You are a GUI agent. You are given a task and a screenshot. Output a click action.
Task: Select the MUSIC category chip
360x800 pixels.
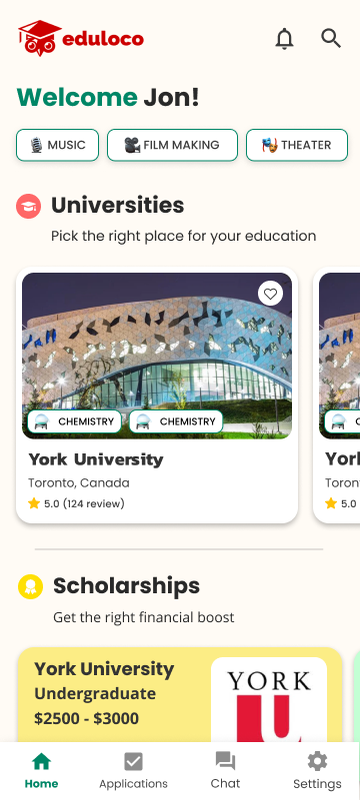58,145
